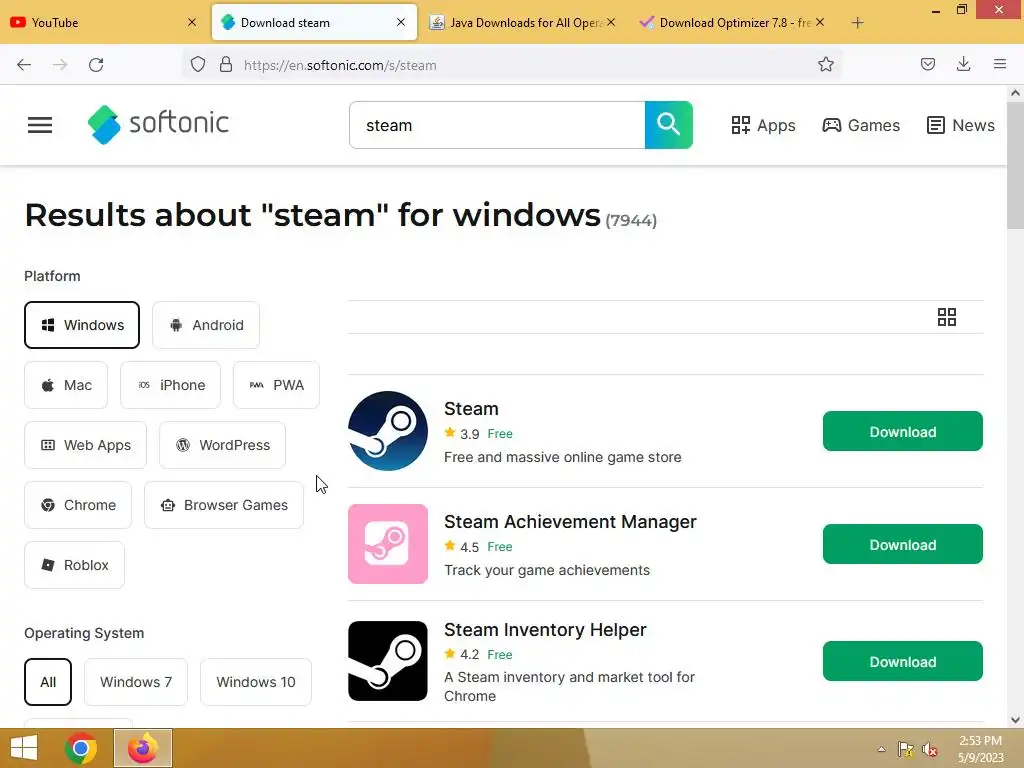Viewport: 1024px width, 768px height.
Task: Click the steam search input field
Action: click(497, 125)
